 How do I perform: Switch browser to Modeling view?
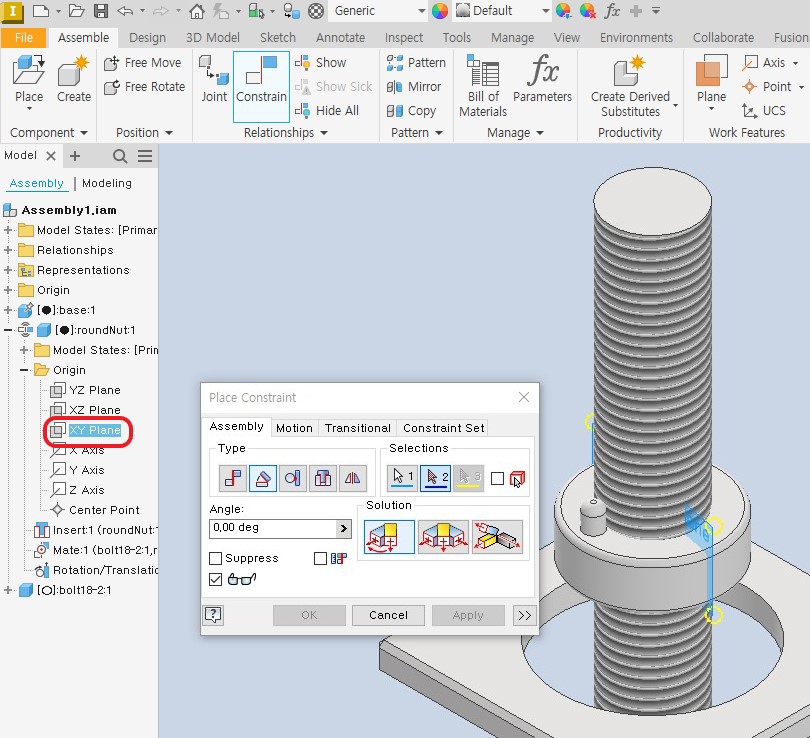click(x=107, y=183)
